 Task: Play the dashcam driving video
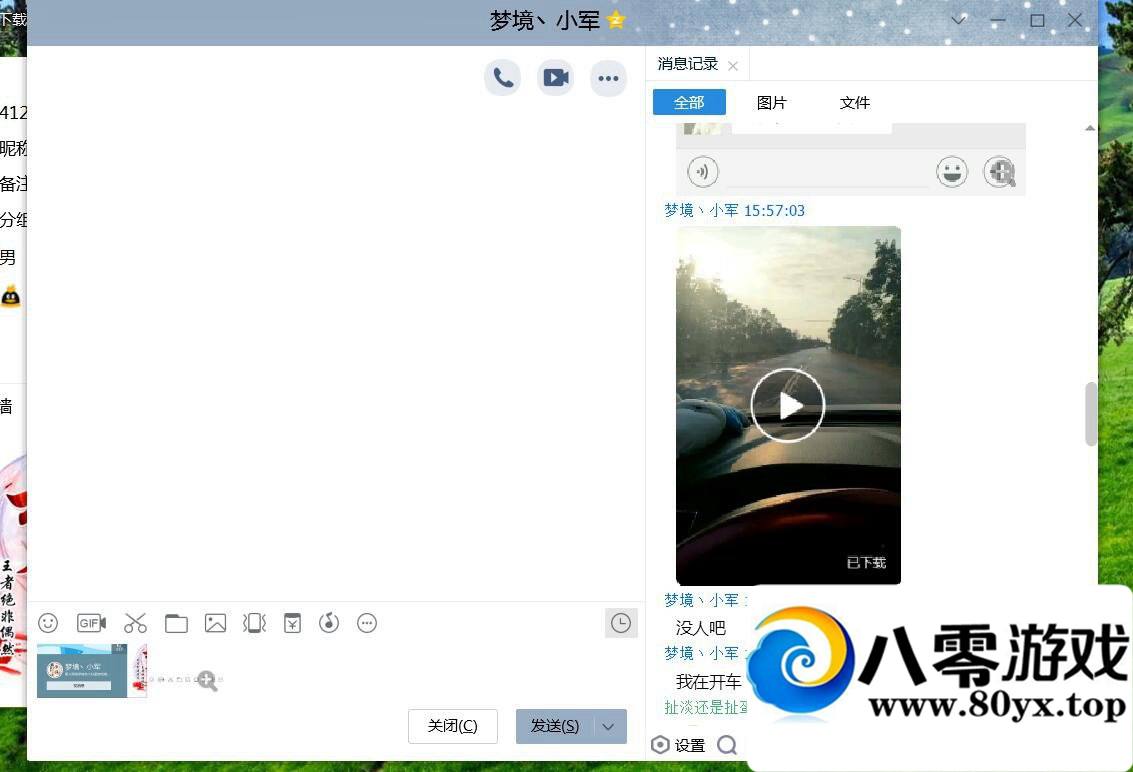pos(788,405)
